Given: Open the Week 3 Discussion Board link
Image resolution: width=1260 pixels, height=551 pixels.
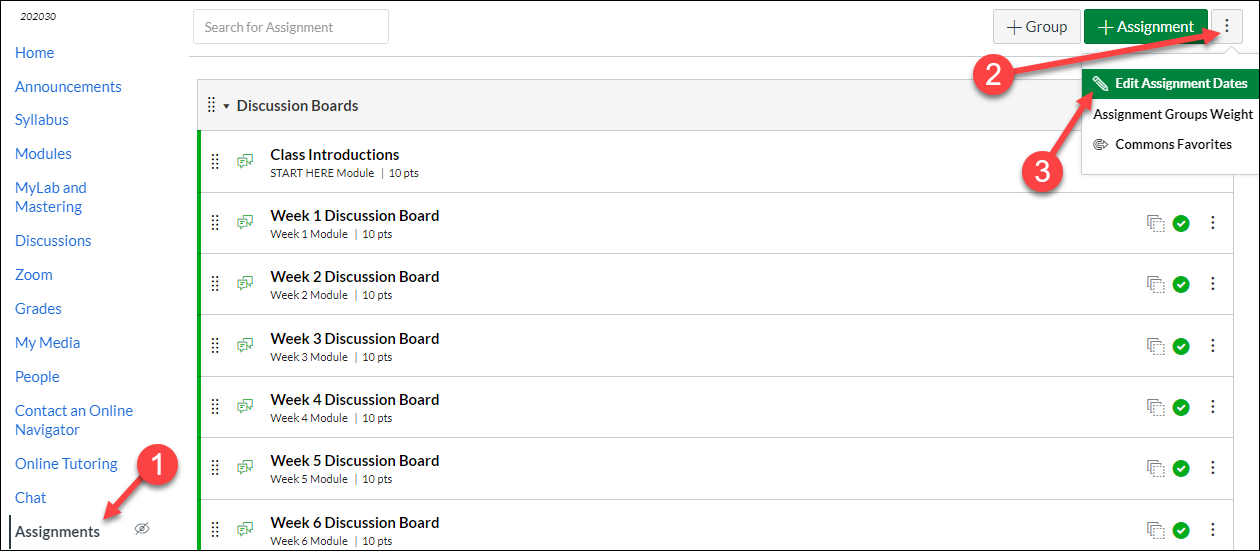Looking at the screenshot, I should [355, 338].
